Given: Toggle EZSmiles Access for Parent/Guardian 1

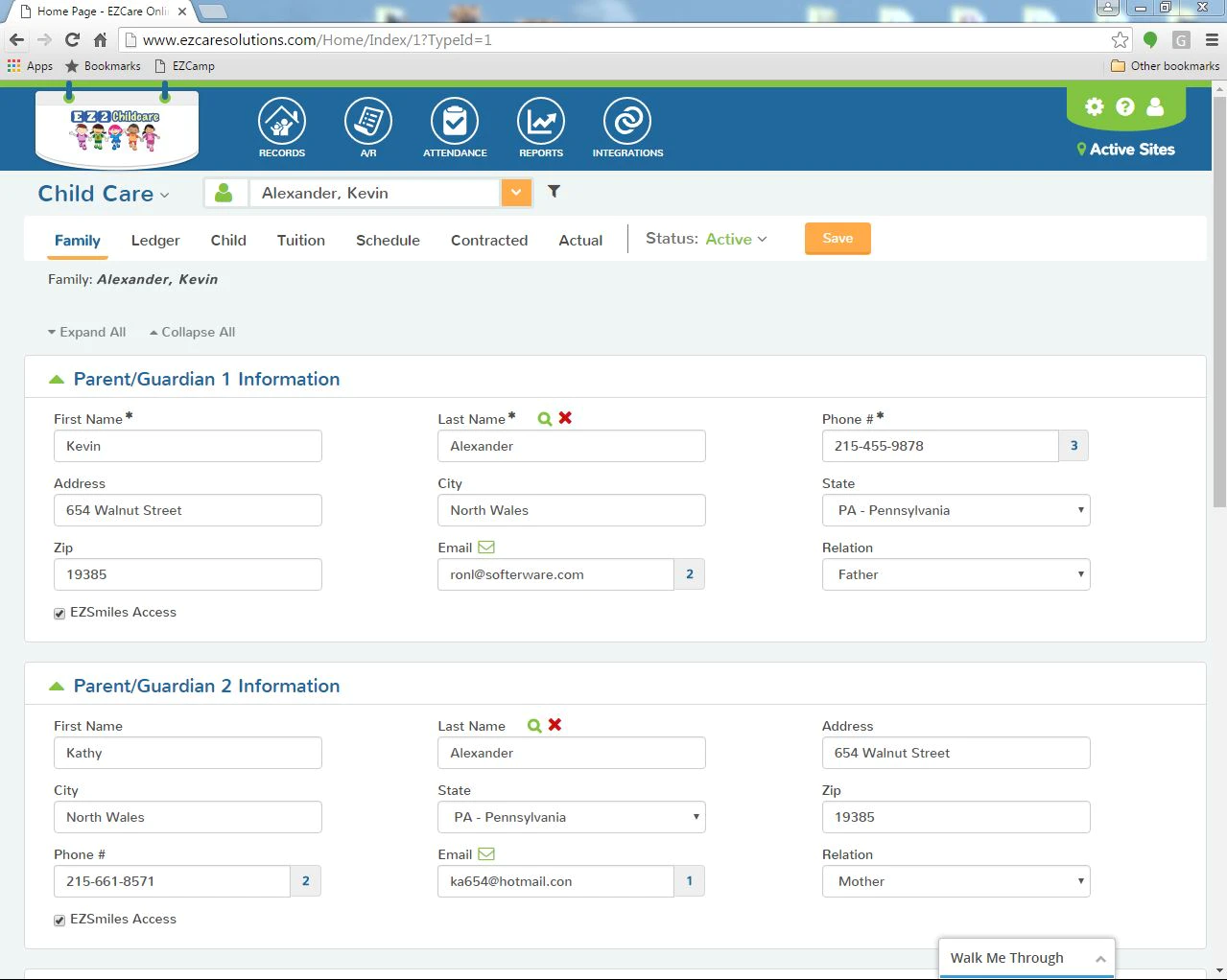Looking at the screenshot, I should pyautogui.click(x=59, y=613).
